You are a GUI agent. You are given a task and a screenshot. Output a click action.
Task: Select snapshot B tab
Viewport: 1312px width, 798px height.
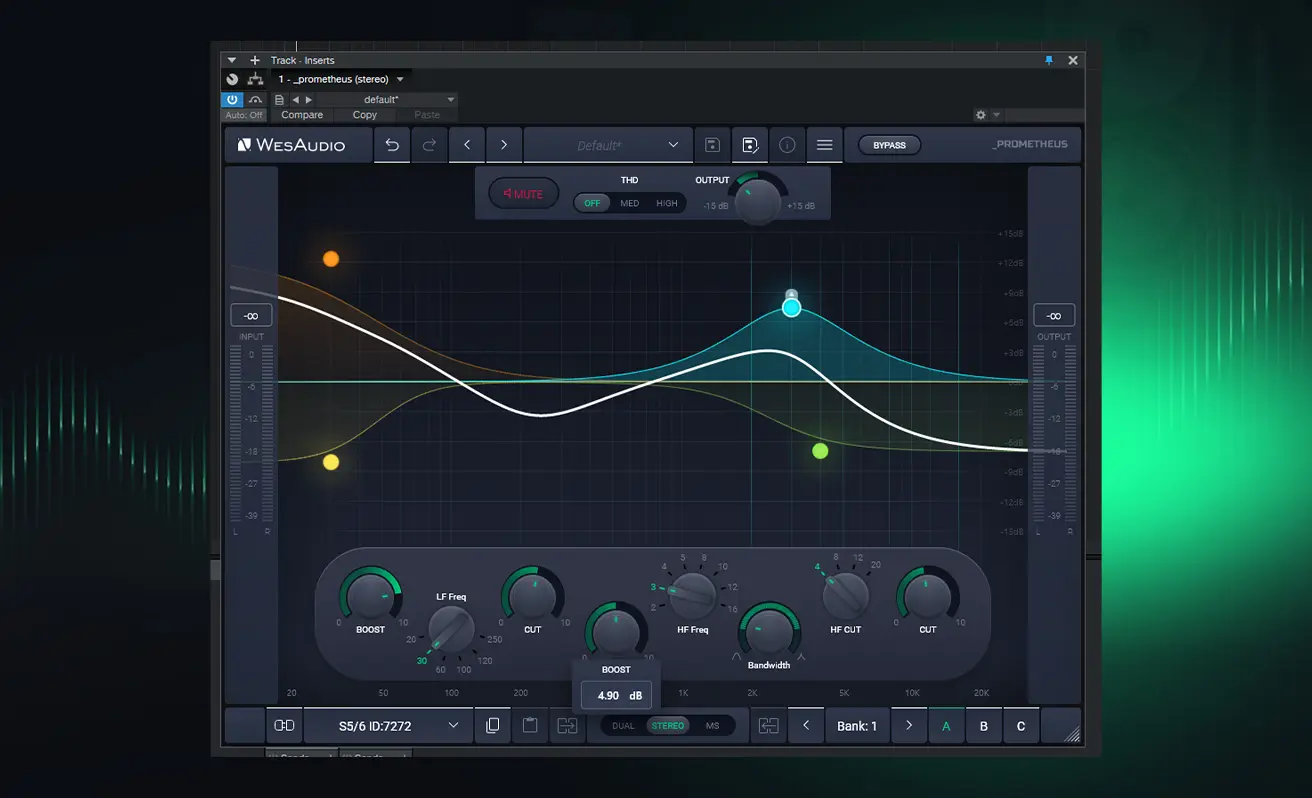click(984, 726)
